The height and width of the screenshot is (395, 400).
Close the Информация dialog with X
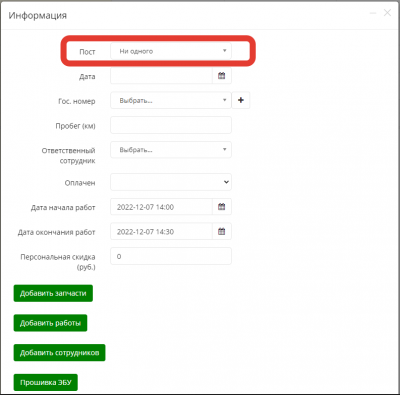[387, 13]
